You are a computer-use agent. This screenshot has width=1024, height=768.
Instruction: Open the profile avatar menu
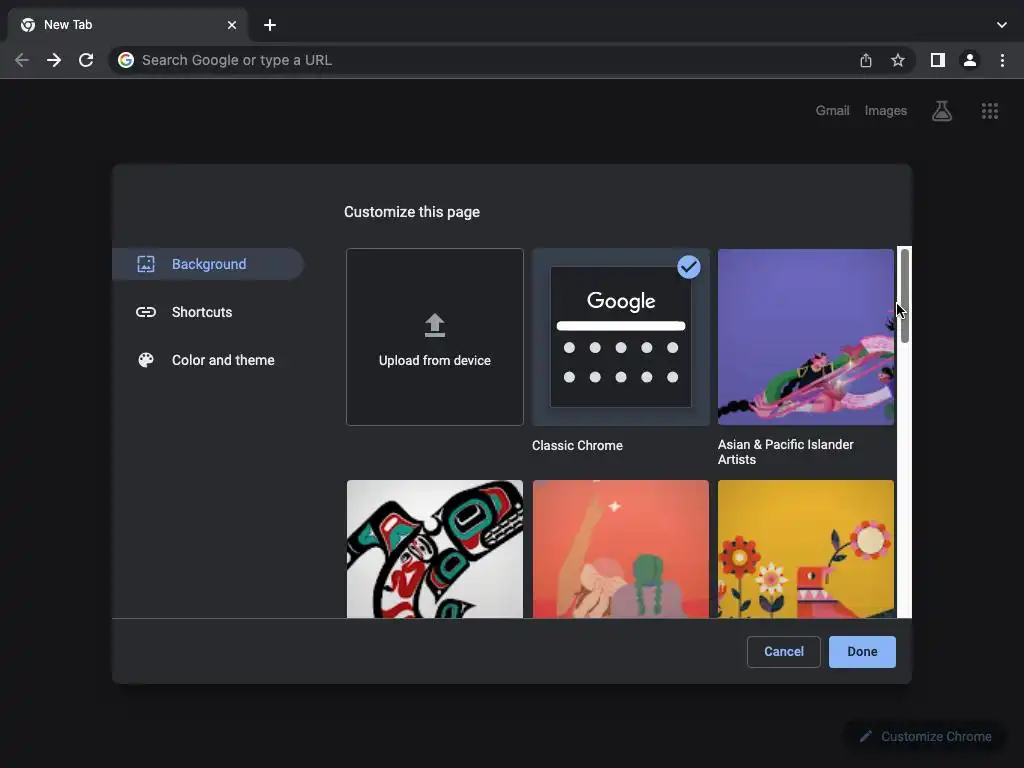click(x=970, y=60)
